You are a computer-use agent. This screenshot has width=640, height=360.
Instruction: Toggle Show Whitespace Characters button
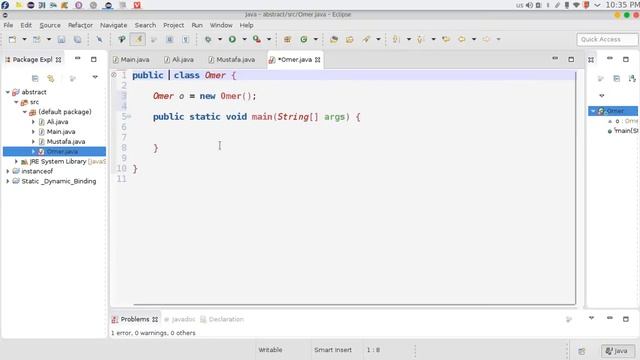tap(185, 39)
